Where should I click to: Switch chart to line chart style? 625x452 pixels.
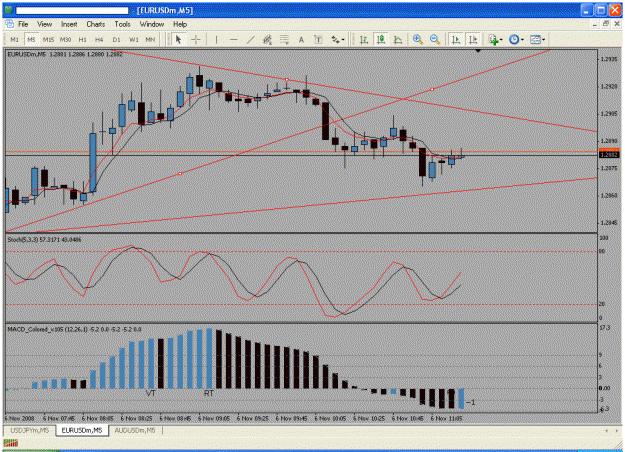398,39
